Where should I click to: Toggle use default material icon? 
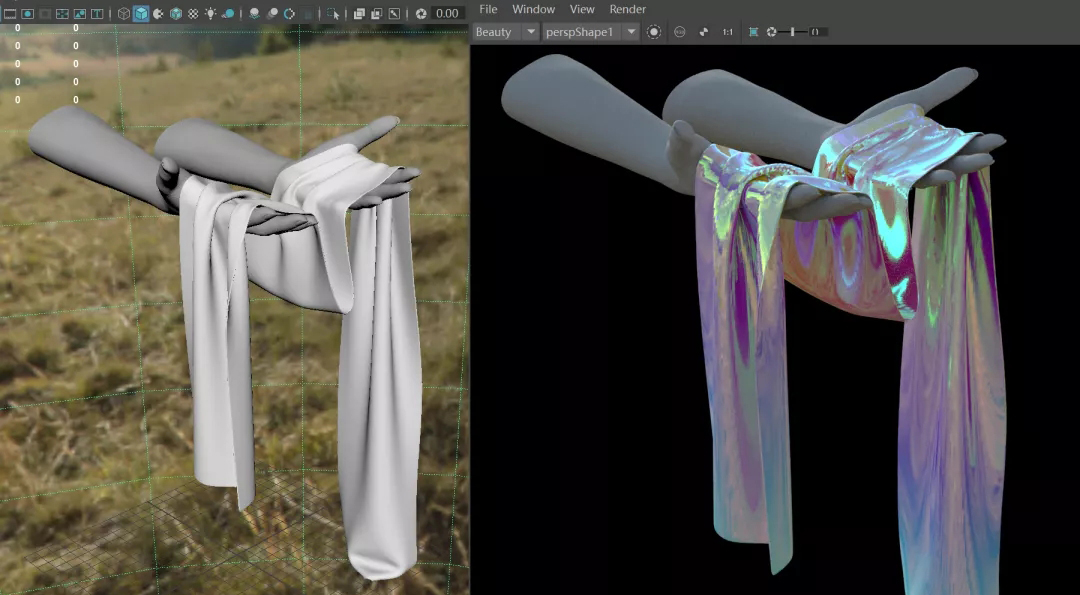click(x=158, y=13)
